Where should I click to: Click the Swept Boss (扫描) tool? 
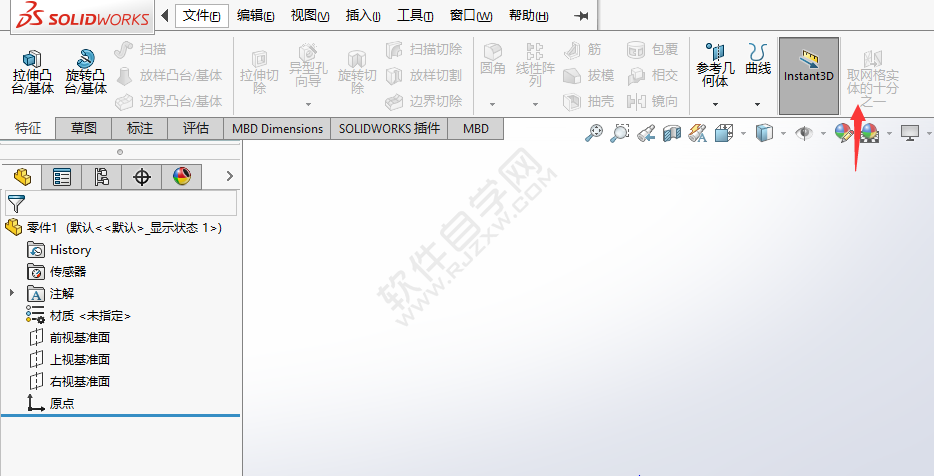pos(140,49)
